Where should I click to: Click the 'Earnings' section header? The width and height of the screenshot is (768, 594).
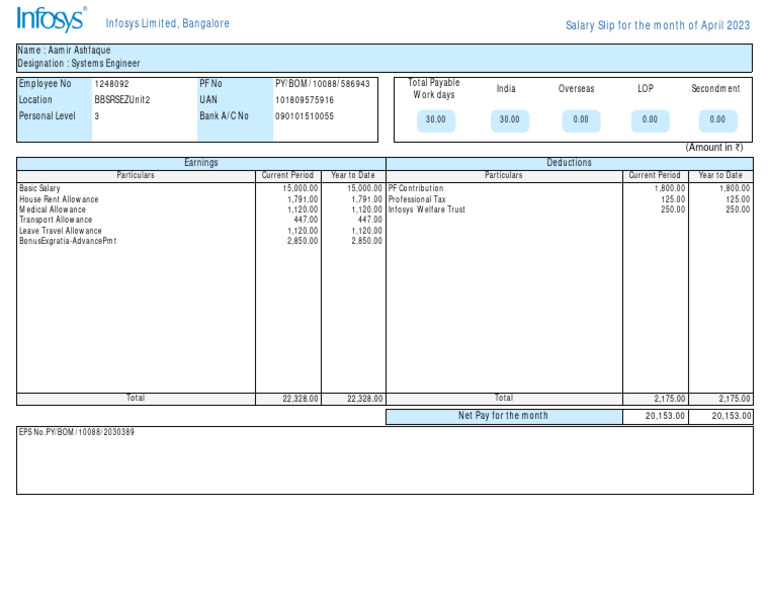pos(201,163)
